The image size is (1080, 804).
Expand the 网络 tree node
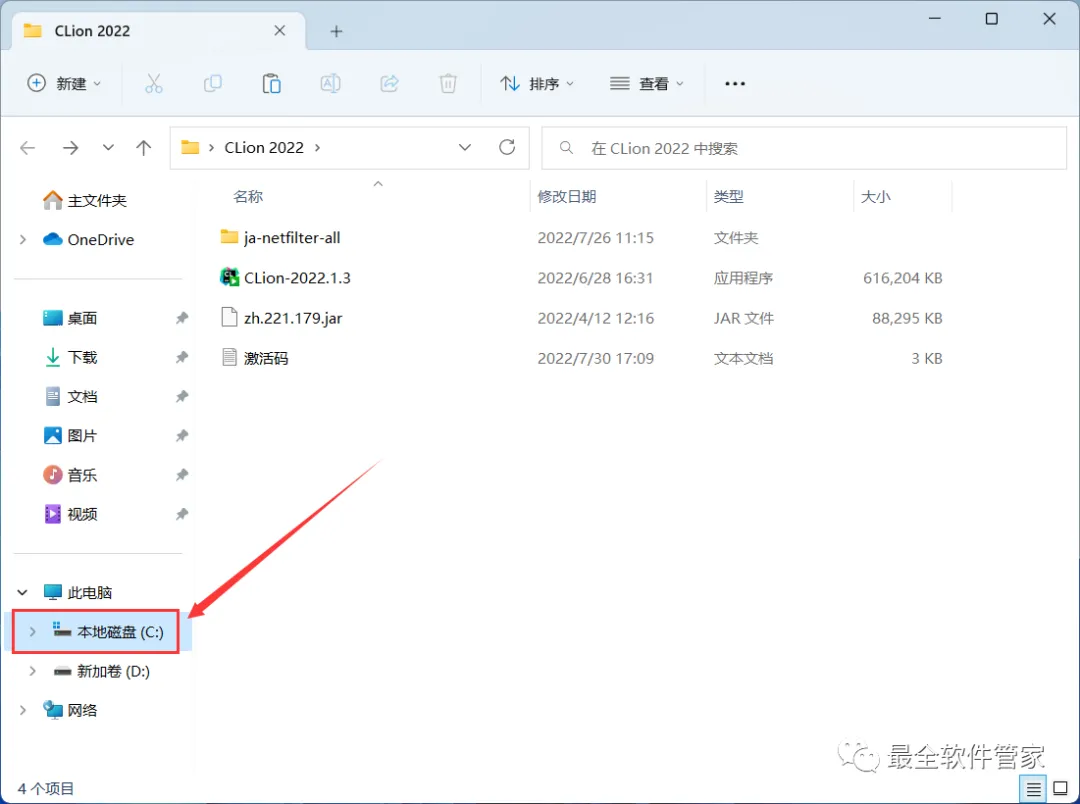(x=23, y=710)
